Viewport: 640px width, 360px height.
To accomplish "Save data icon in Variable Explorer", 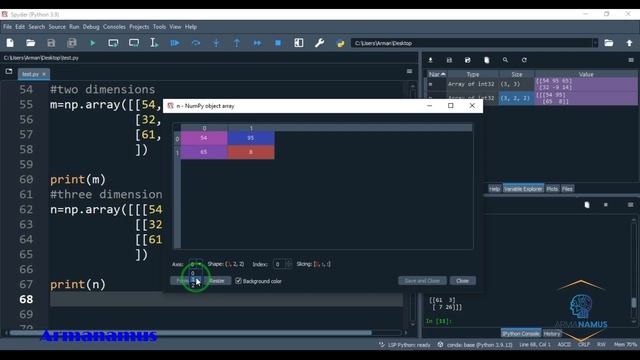I will tap(449, 60).
